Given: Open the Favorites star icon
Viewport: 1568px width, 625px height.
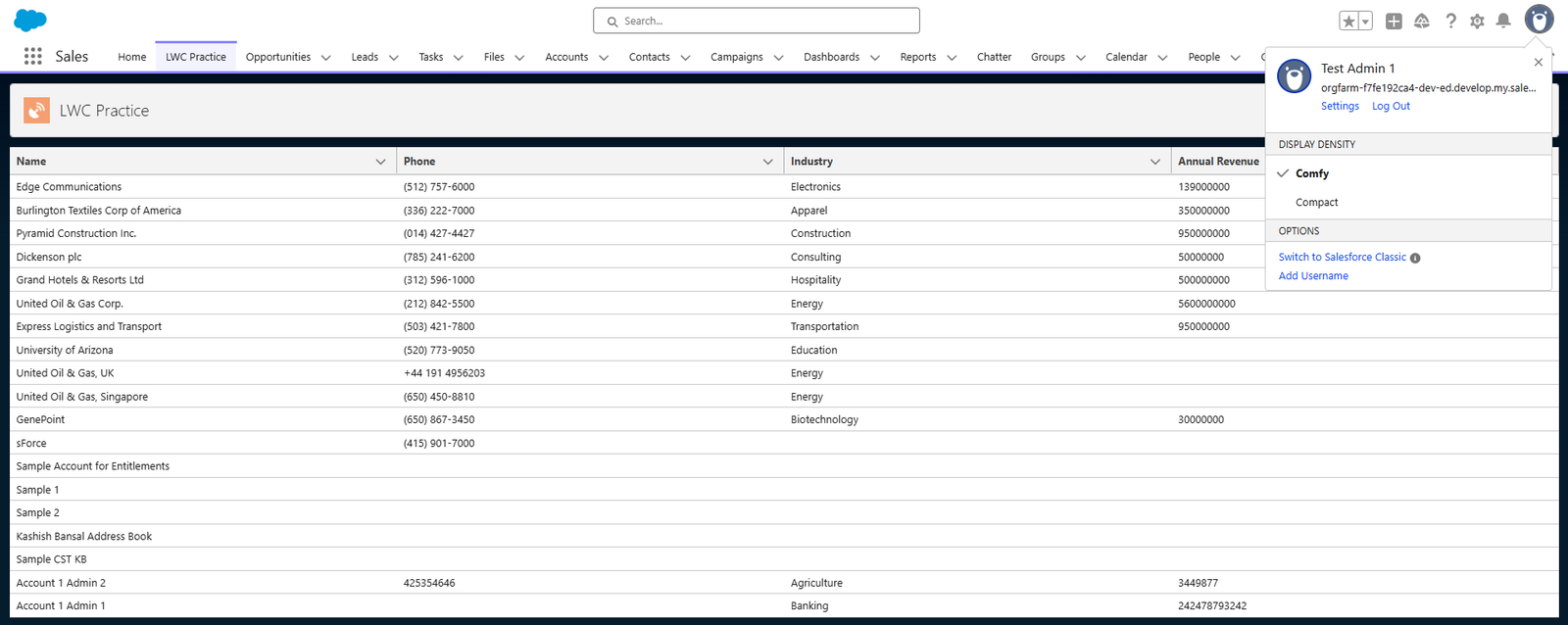Looking at the screenshot, I should [1349, 22].
